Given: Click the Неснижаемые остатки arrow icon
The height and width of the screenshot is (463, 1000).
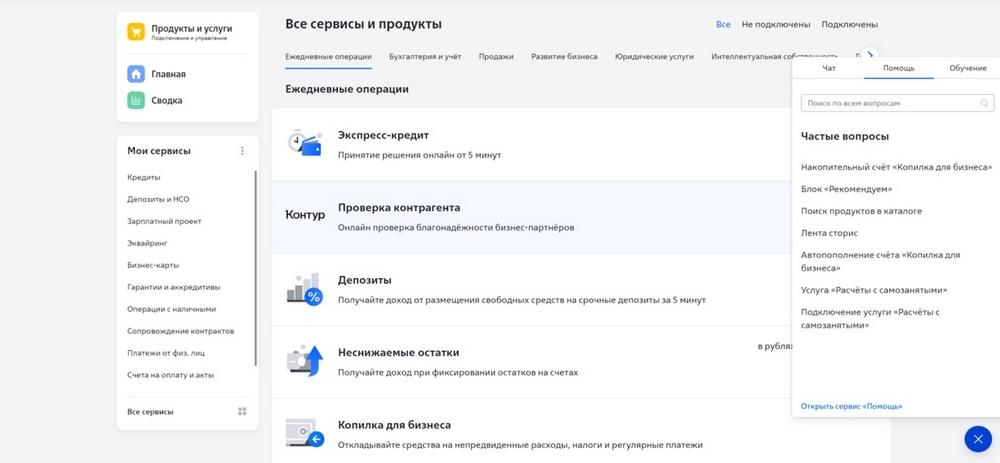Looking at the screenshot, I should pos(305,361).
